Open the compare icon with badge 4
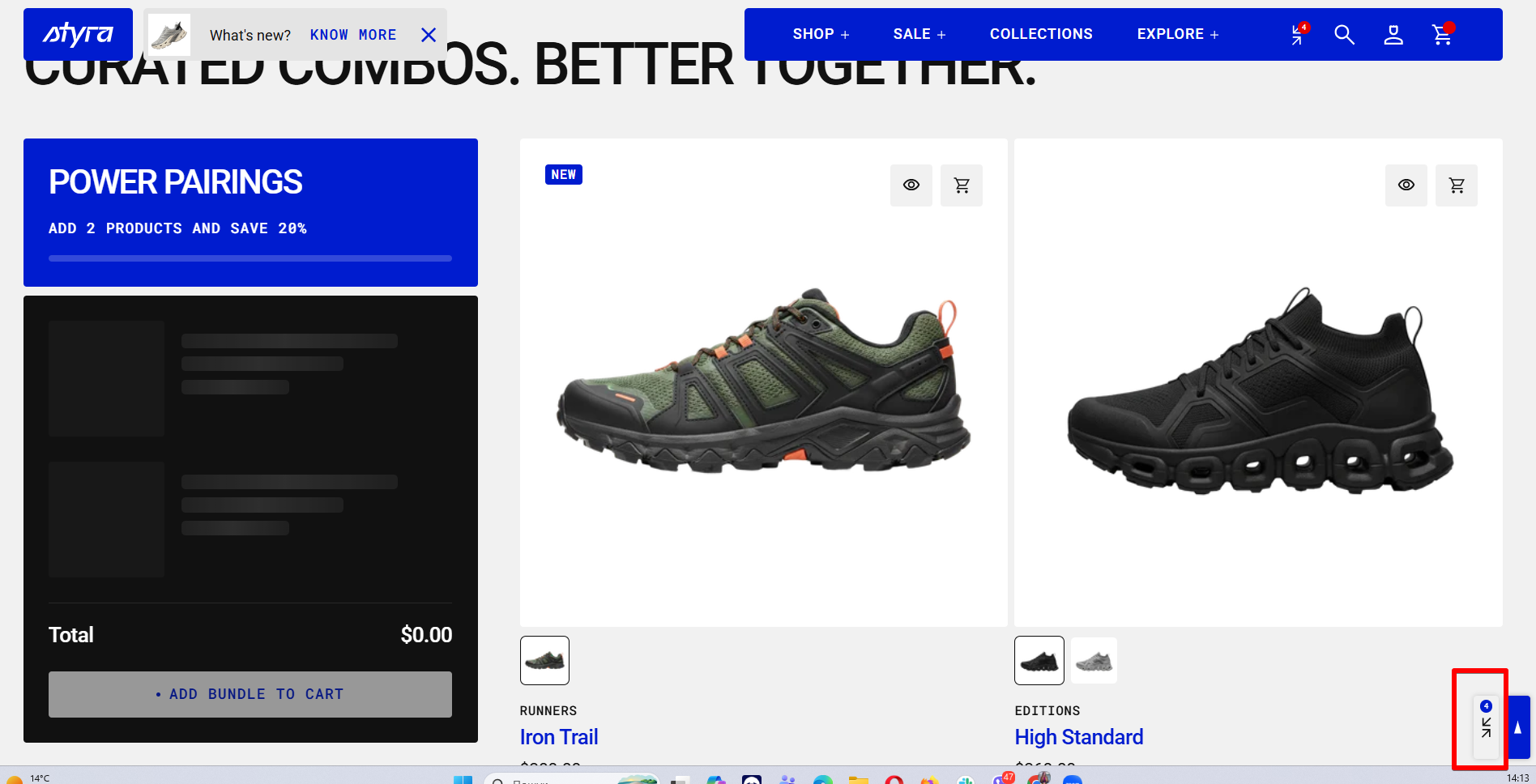This screenshot has width=1536, height=784. click(1298, 35)
